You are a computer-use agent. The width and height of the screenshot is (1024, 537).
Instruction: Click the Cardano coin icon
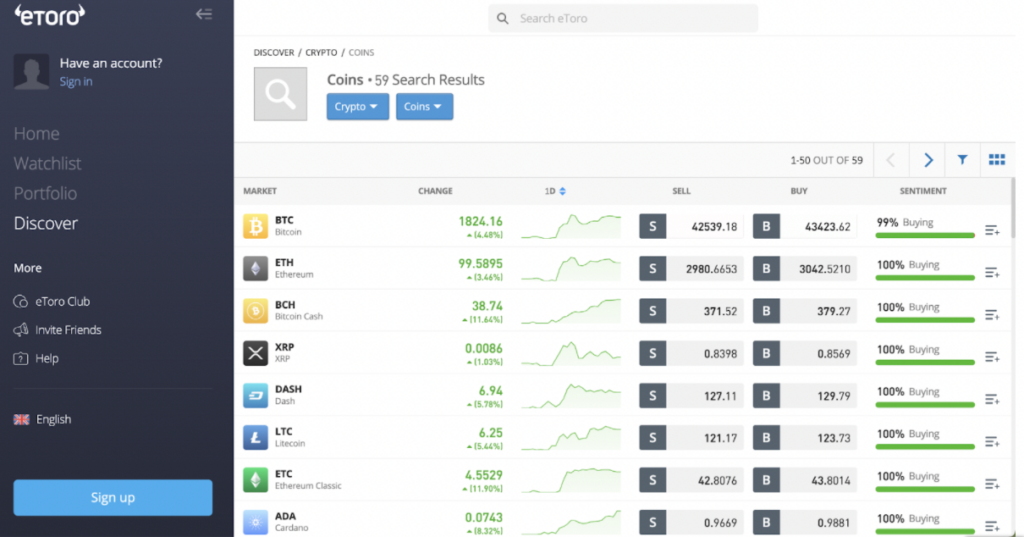(x=255, y=522)
